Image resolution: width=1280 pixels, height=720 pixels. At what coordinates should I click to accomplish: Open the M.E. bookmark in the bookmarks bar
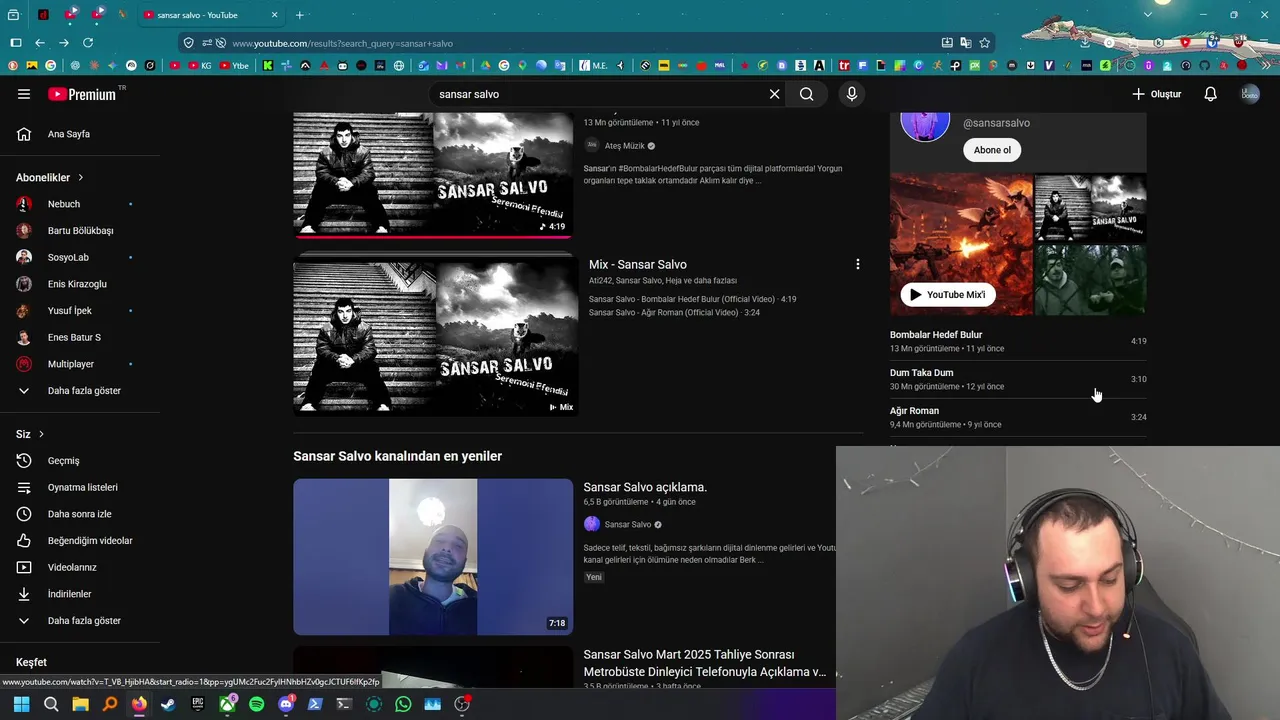click(x=594, y=65)
